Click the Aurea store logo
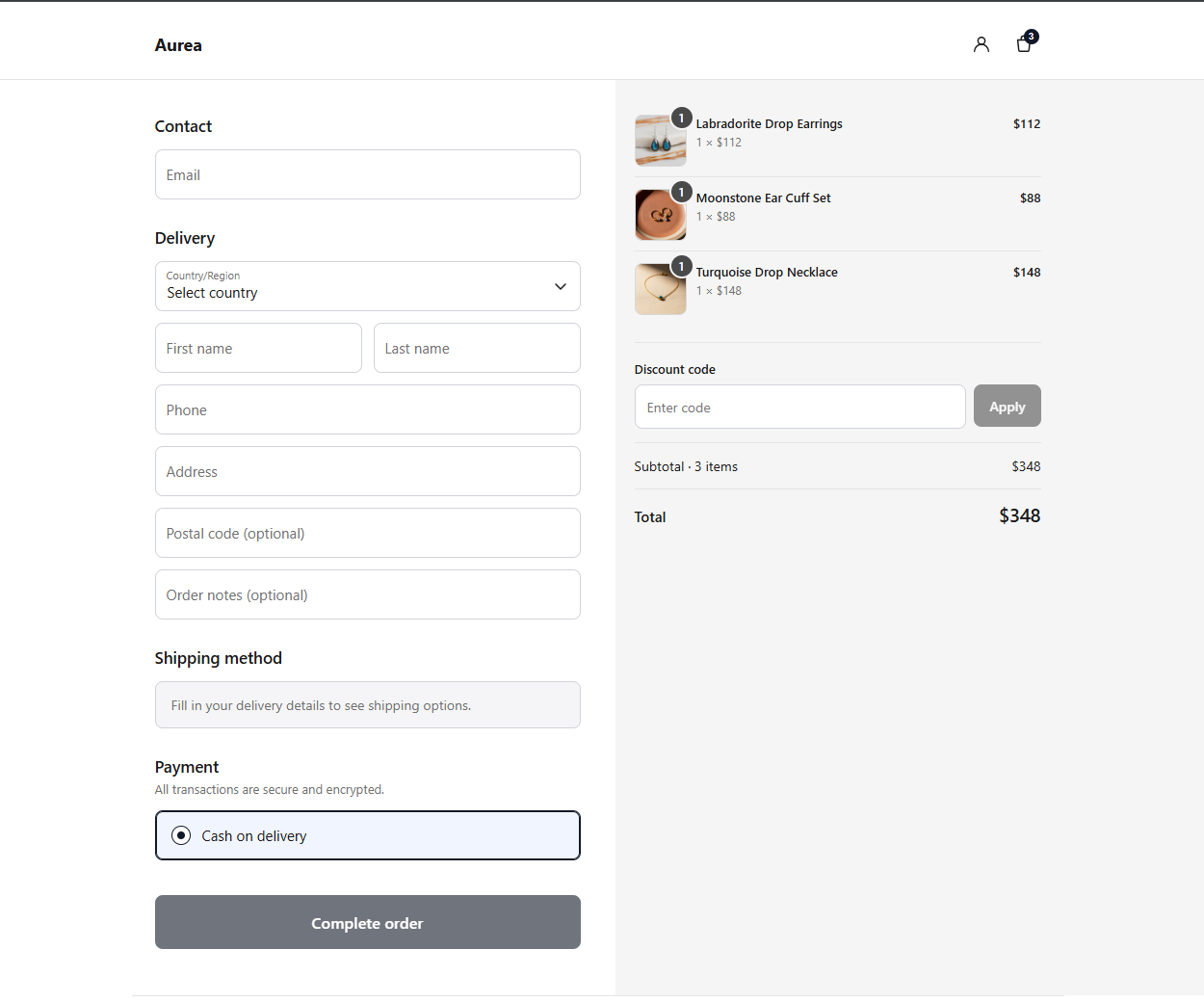This screenshot has width=1204, height=1002. [x=178, y=45]
